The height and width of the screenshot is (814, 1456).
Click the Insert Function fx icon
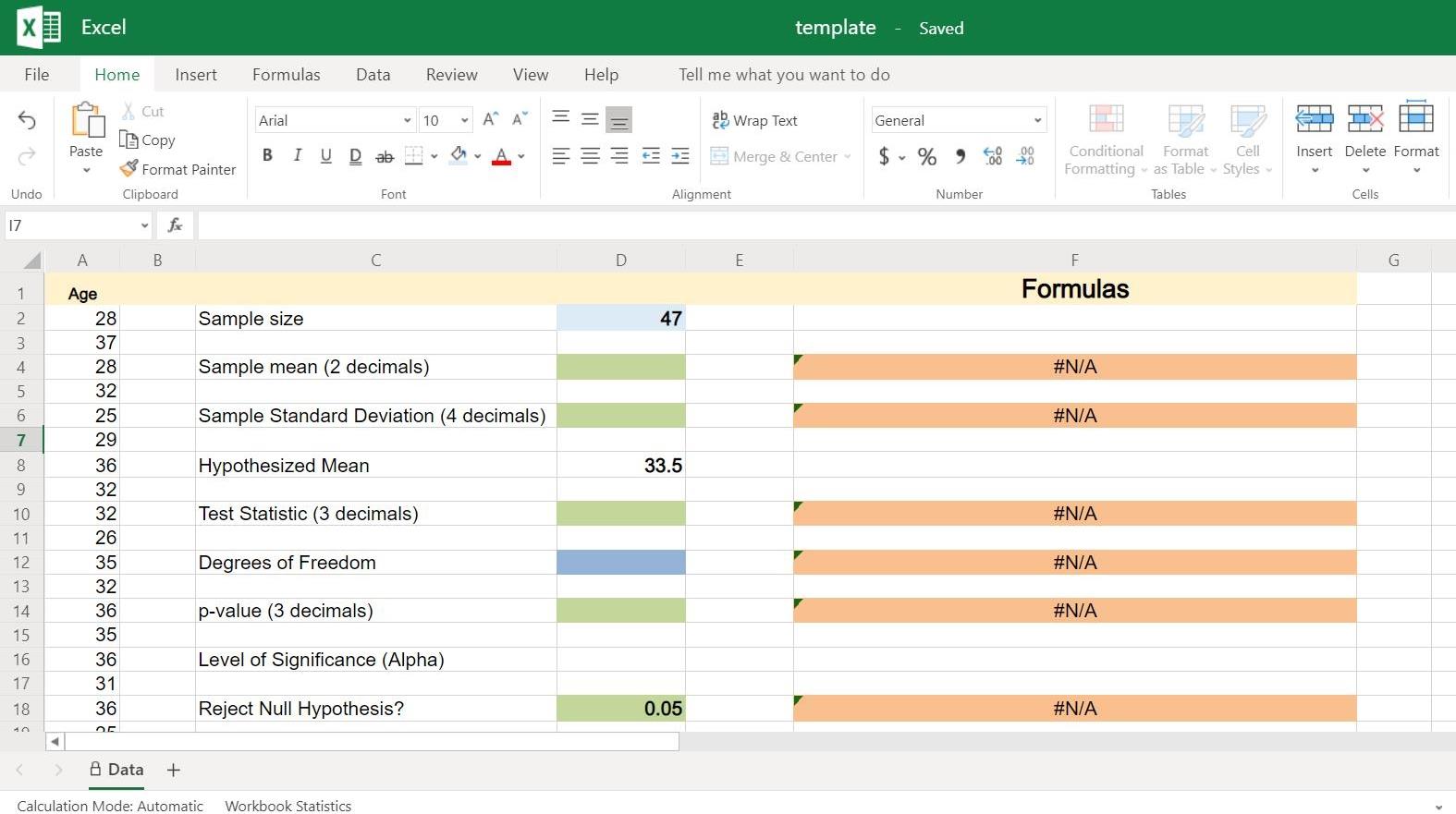coord(175,225)
